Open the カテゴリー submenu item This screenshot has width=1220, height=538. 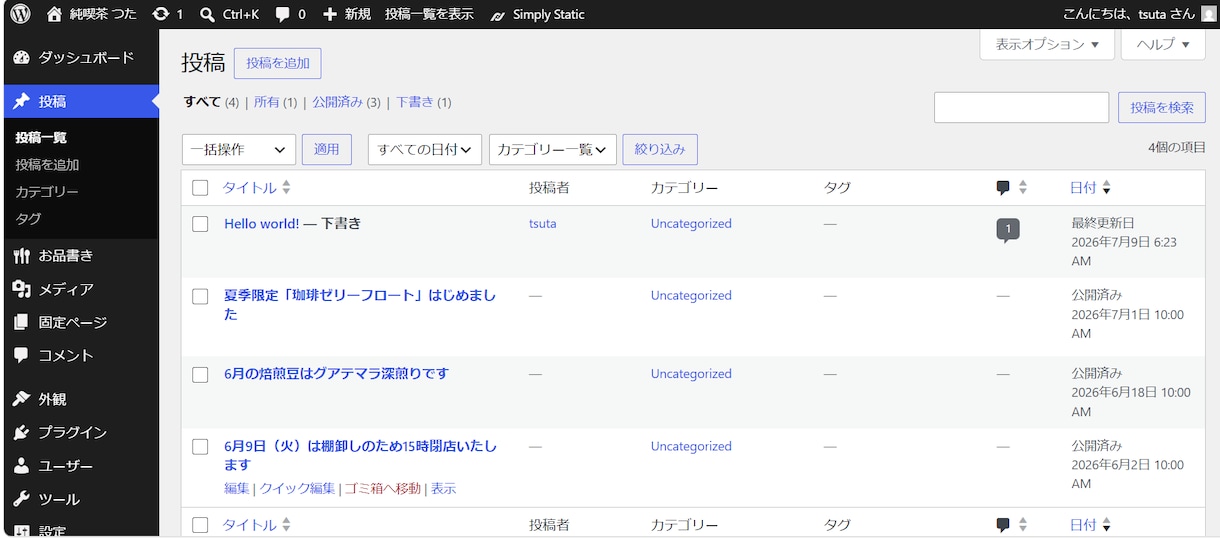click(x=47, y=192)
